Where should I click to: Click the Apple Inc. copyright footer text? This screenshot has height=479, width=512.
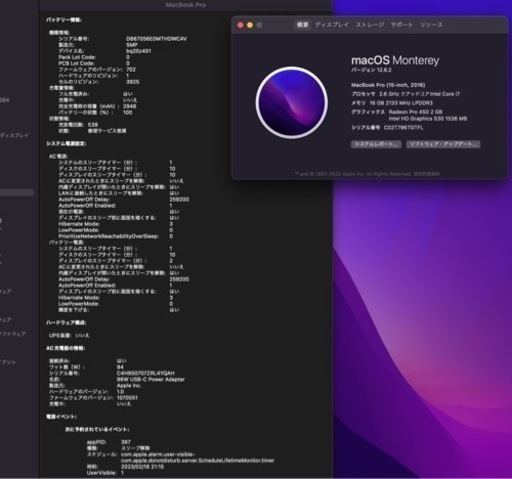click(x=367, y=174)
